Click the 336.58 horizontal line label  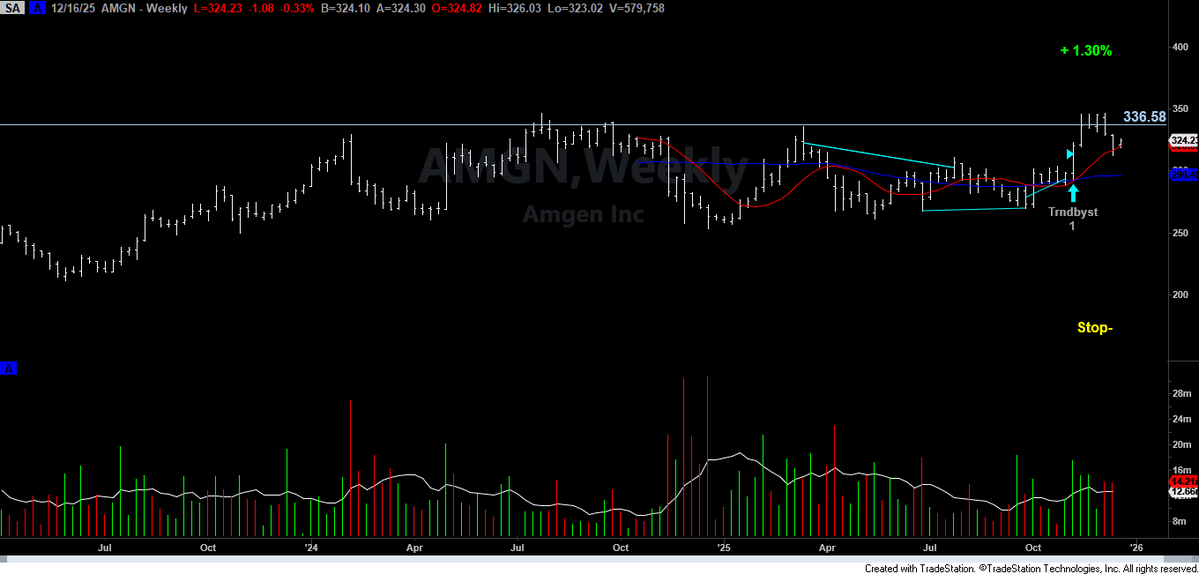tap(1145, 117)
